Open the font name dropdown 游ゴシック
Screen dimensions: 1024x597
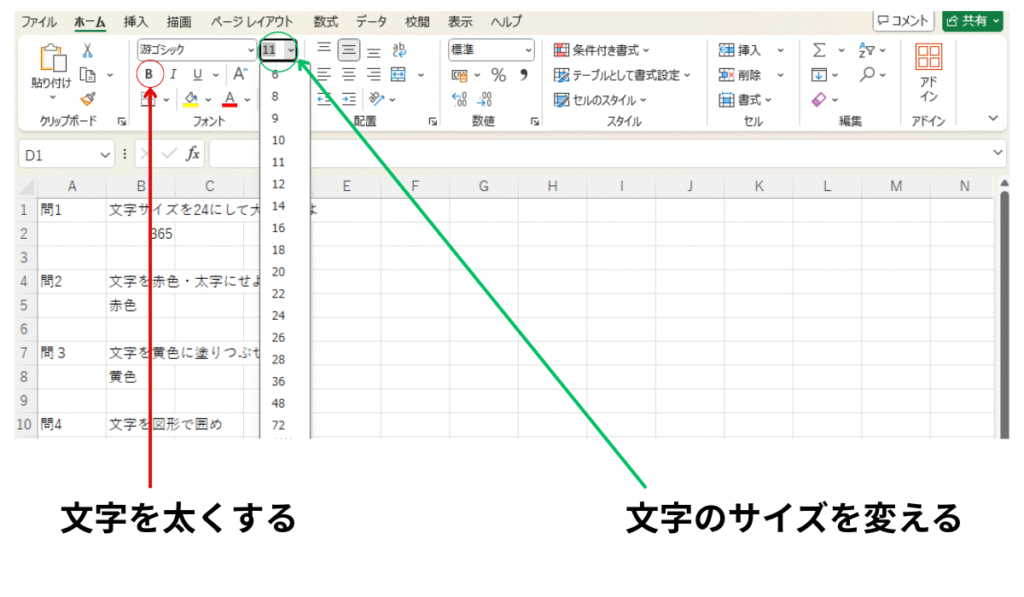(x=196, y=49)
